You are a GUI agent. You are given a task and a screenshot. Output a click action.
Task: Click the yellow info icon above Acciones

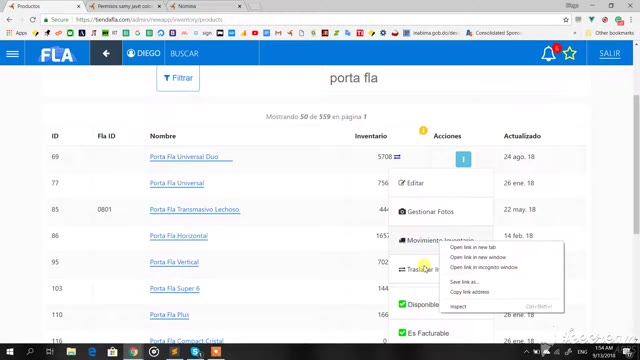tap(423, 130)
